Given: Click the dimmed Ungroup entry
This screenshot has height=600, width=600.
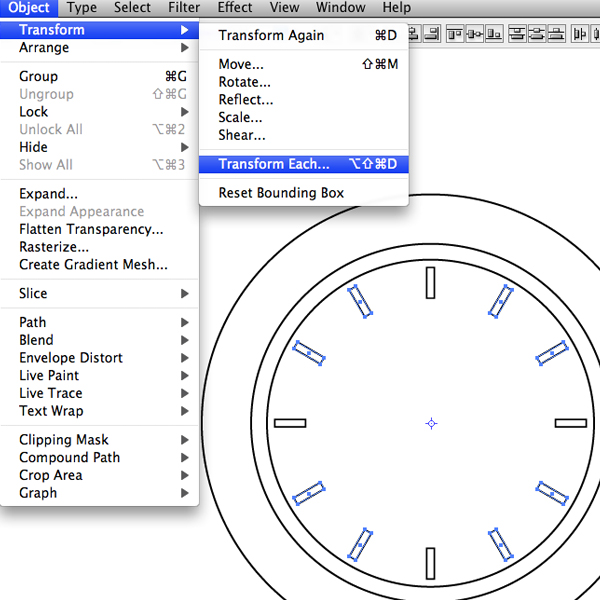Looking at the screenshot, I should click(99, 94).
